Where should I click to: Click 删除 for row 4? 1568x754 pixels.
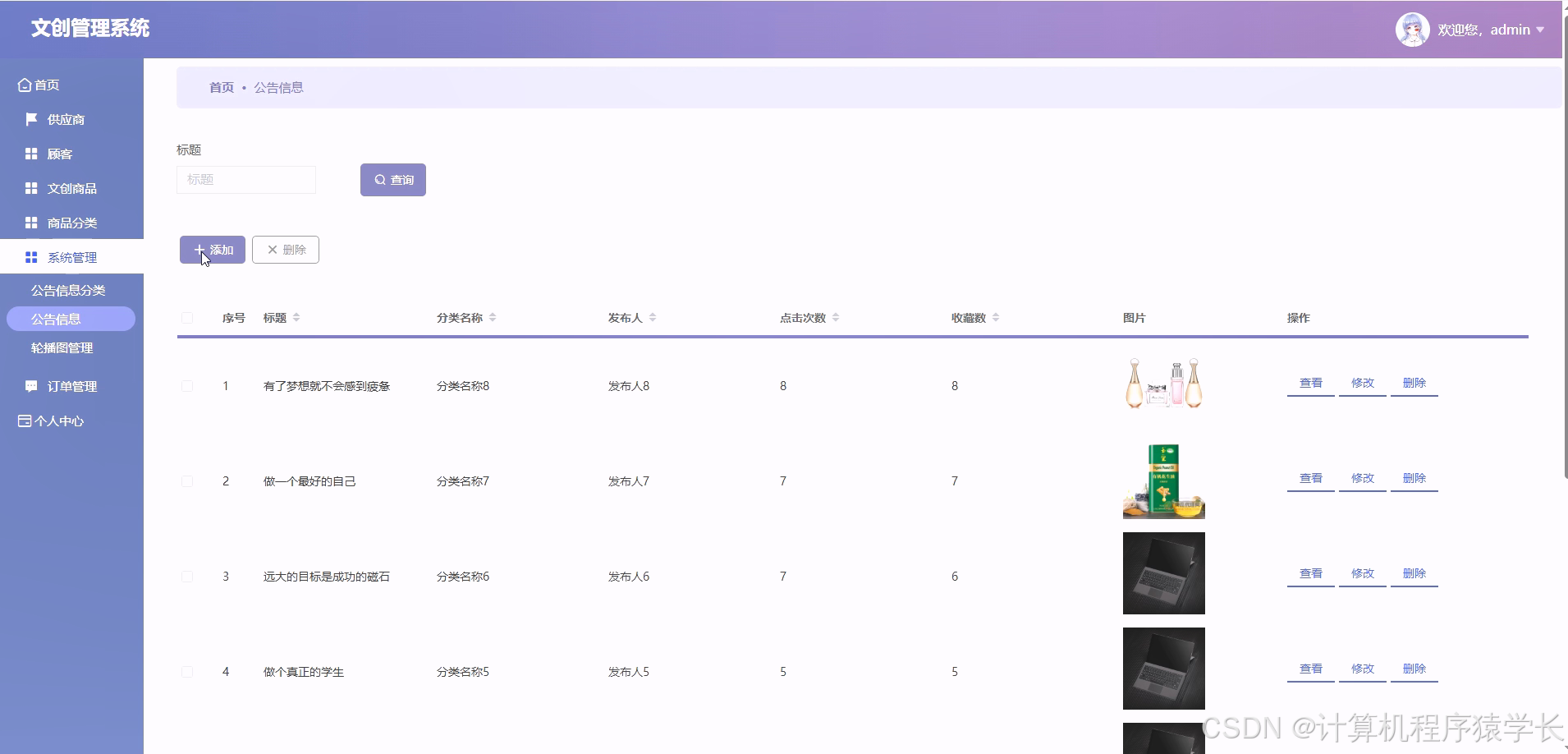[1414, 669]
